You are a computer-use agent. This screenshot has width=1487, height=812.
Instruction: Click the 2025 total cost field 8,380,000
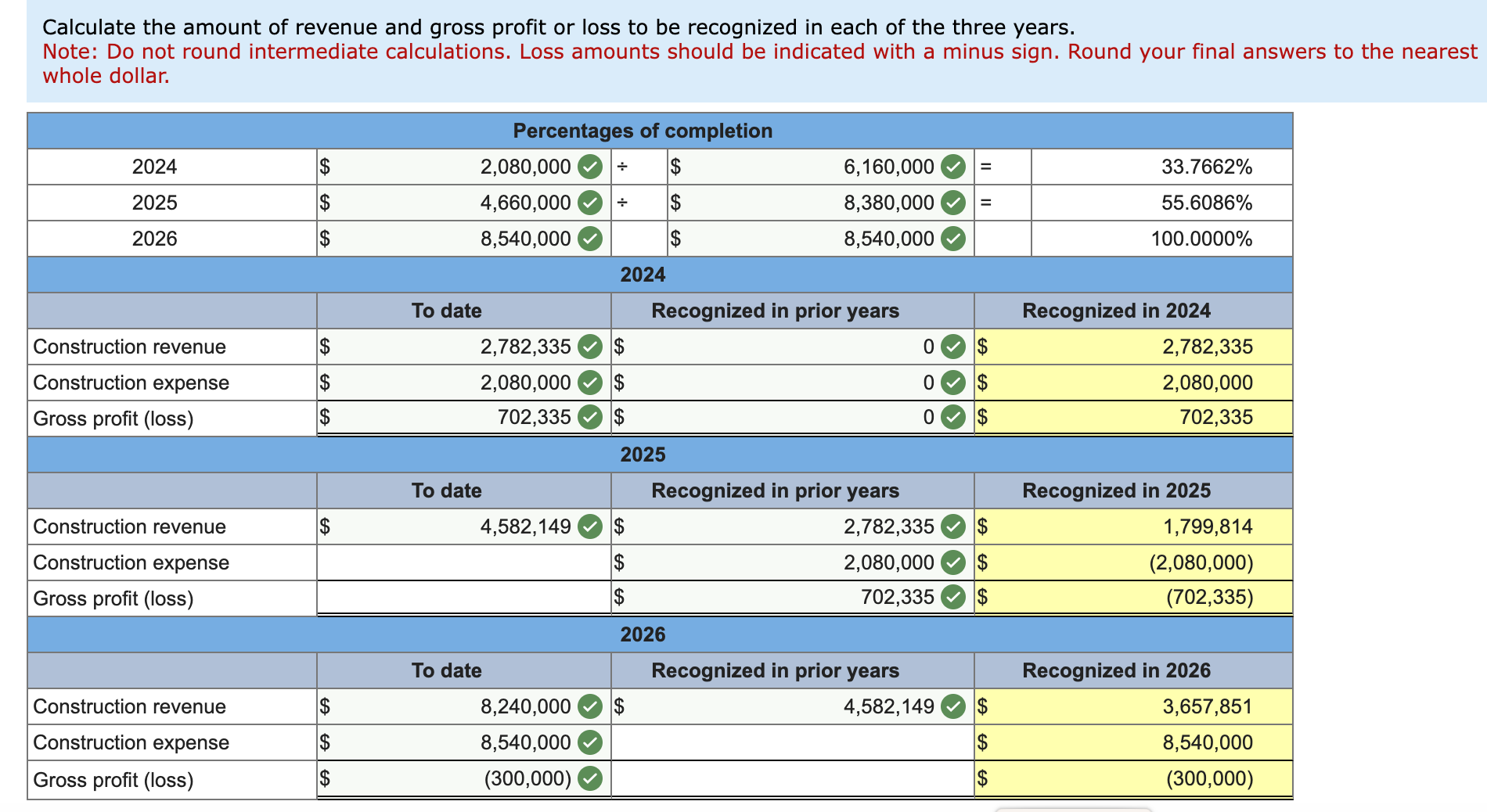821,203
